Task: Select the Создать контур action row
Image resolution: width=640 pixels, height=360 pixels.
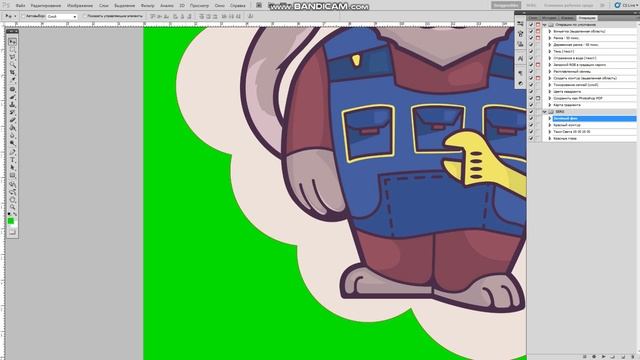Action: pyautogui.click(x=594, y=78)
